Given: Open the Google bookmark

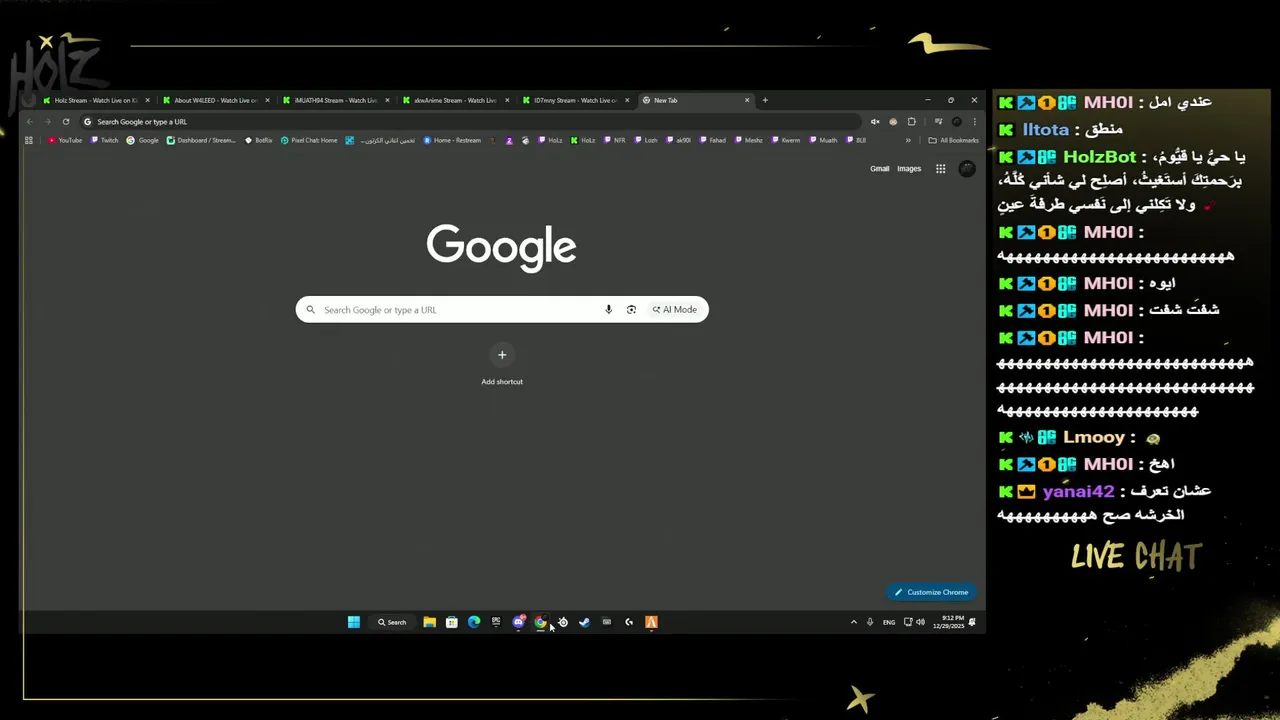Looking at the screenshot, I should pos(143,140).
